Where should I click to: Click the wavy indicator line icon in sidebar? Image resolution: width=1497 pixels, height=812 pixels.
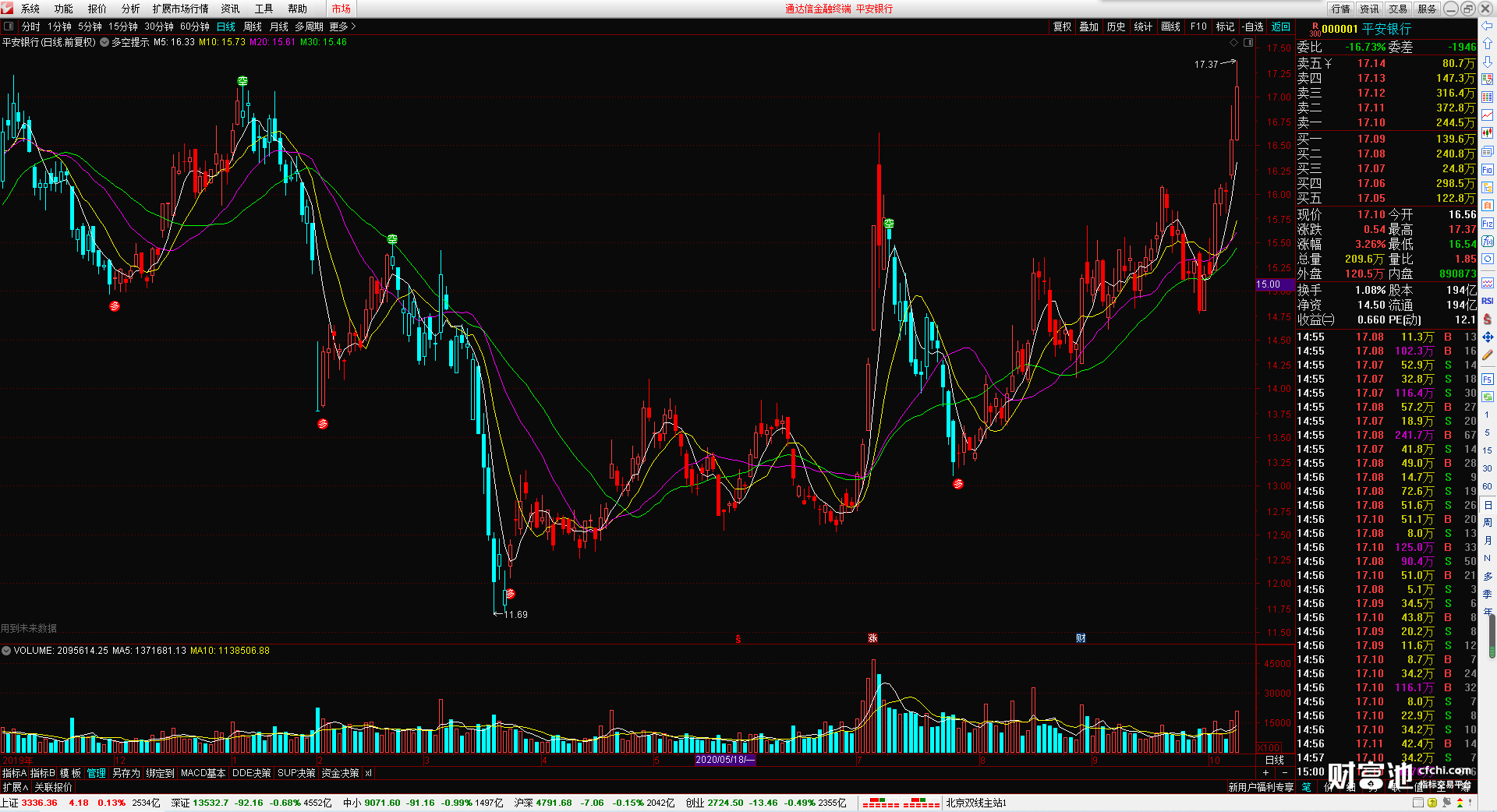1488,283
